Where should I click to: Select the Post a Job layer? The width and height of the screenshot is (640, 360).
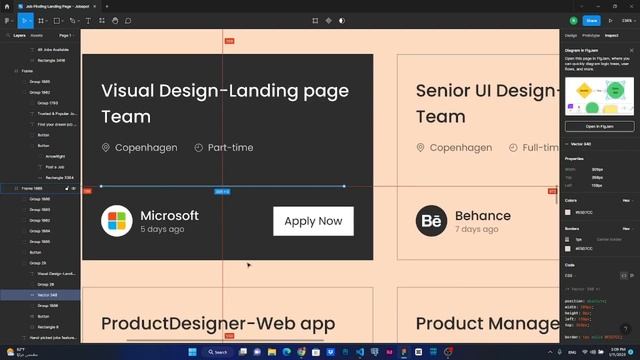click(x=55, y=167)
